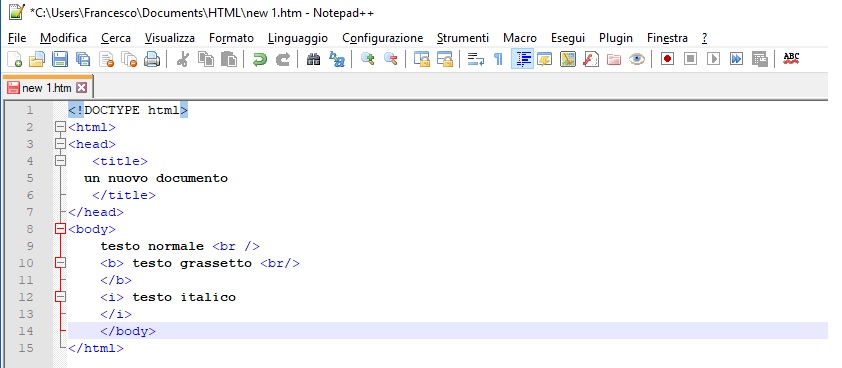Click the <!DOCTYPE html> text on line 1

click(x=128, y=111)
